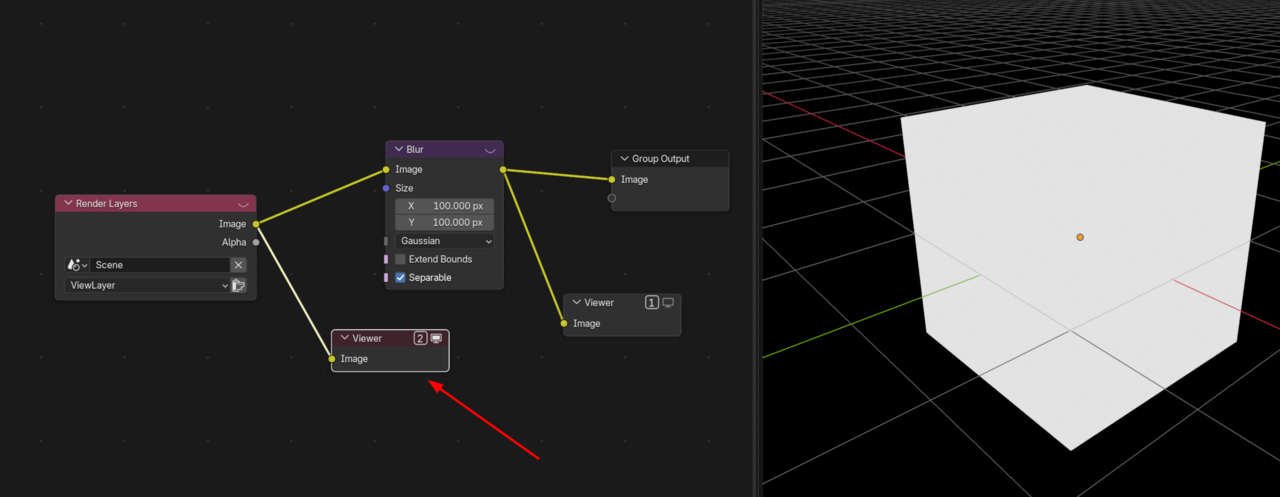This screenshot has width=1280, height=497.
Task: Click the preview toggle icon on Render Layers header
Action: 243,204
